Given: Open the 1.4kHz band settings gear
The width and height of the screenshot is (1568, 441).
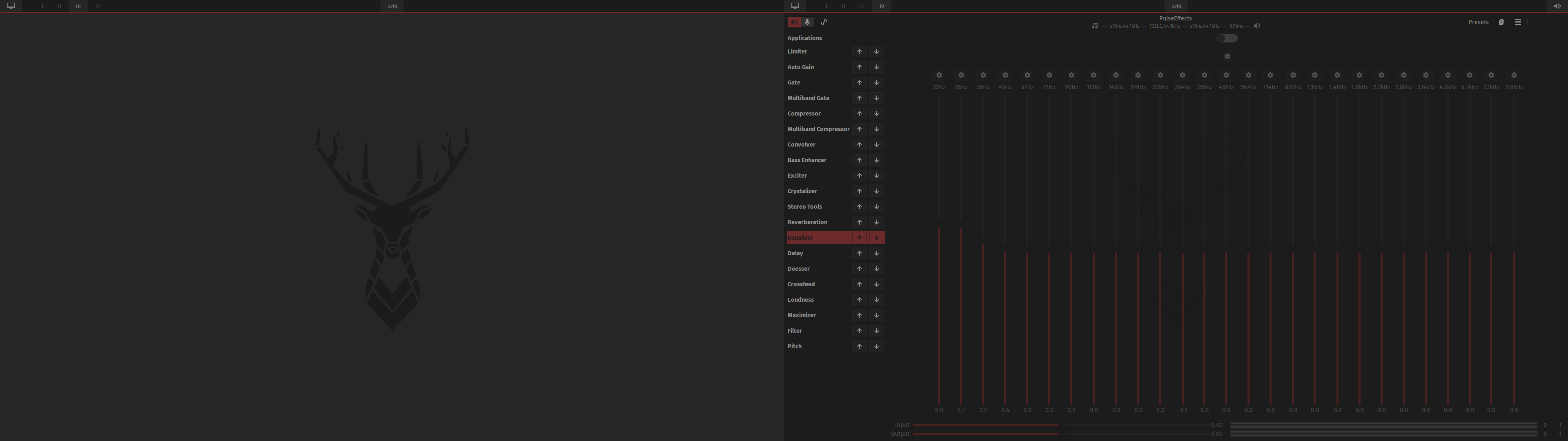Looking at the screenshot, I should (1337, 76).
